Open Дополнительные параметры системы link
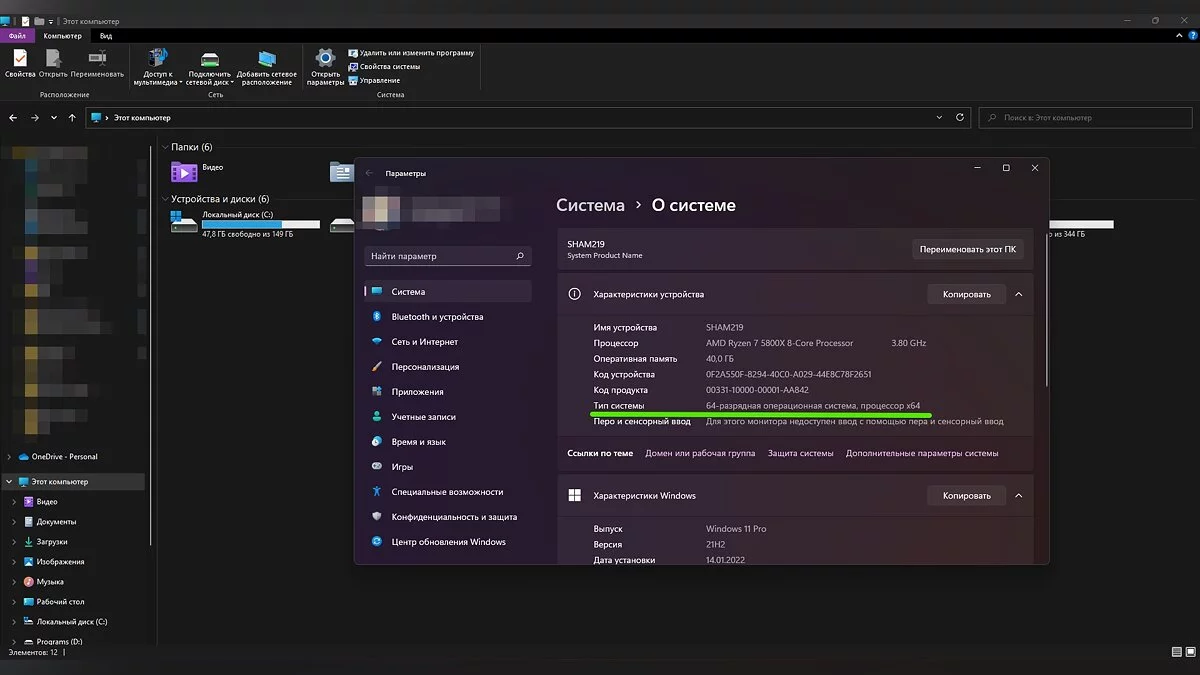1200x675 pixels. [921, 453]
